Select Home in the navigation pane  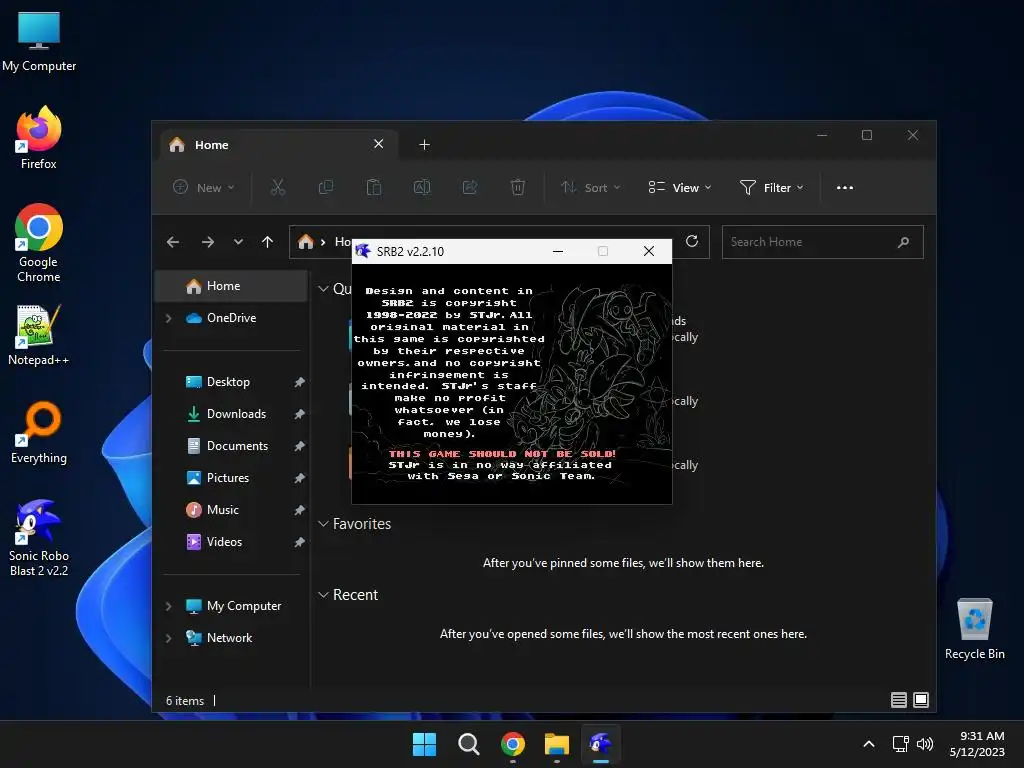[231, 286]
